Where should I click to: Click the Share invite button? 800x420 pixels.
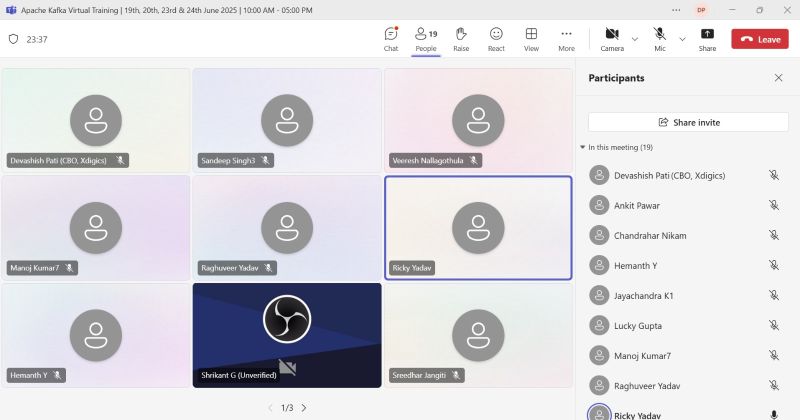pos(688,122)
